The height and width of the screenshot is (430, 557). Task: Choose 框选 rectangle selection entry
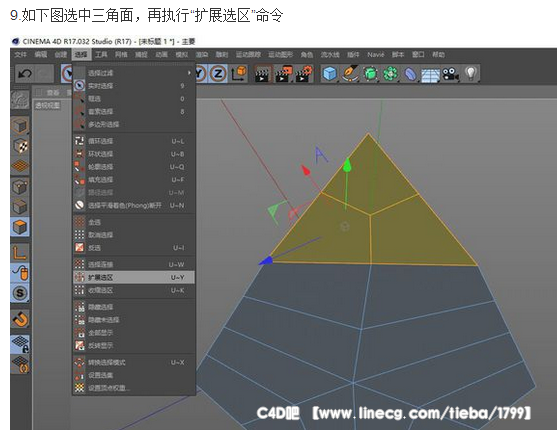(134, 98)
